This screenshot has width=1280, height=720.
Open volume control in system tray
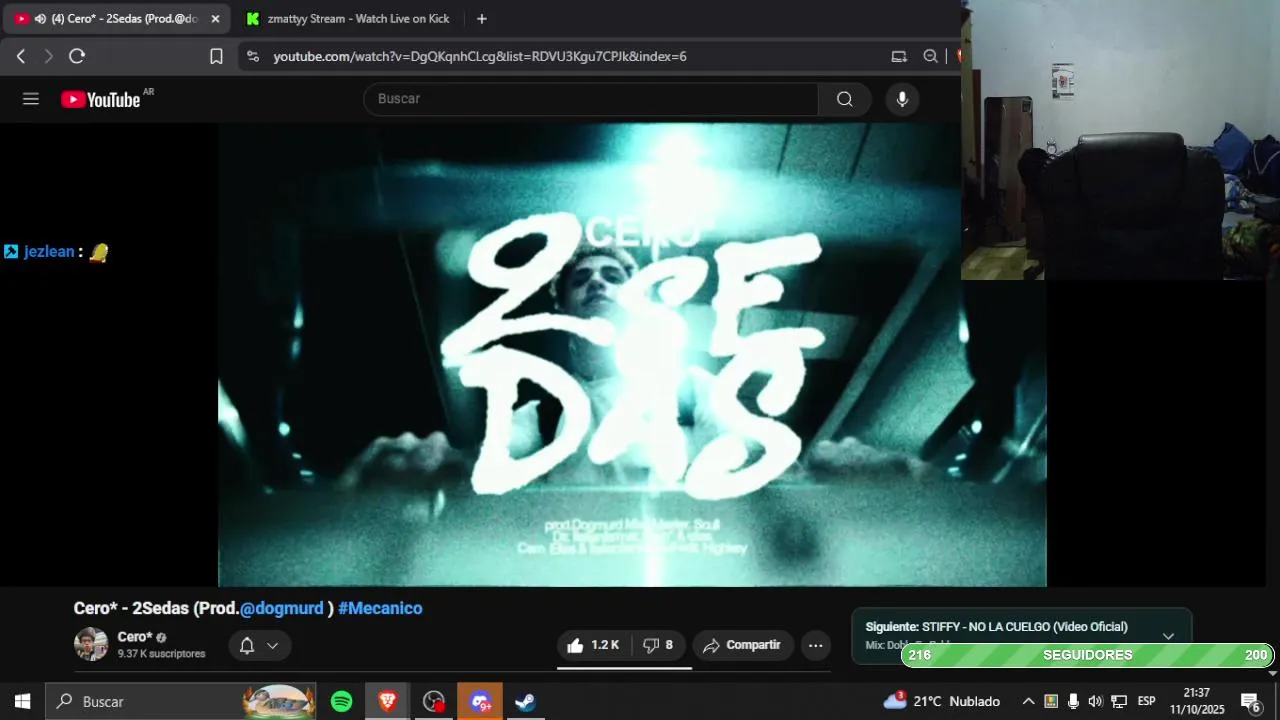click(x=1095, y=701)
